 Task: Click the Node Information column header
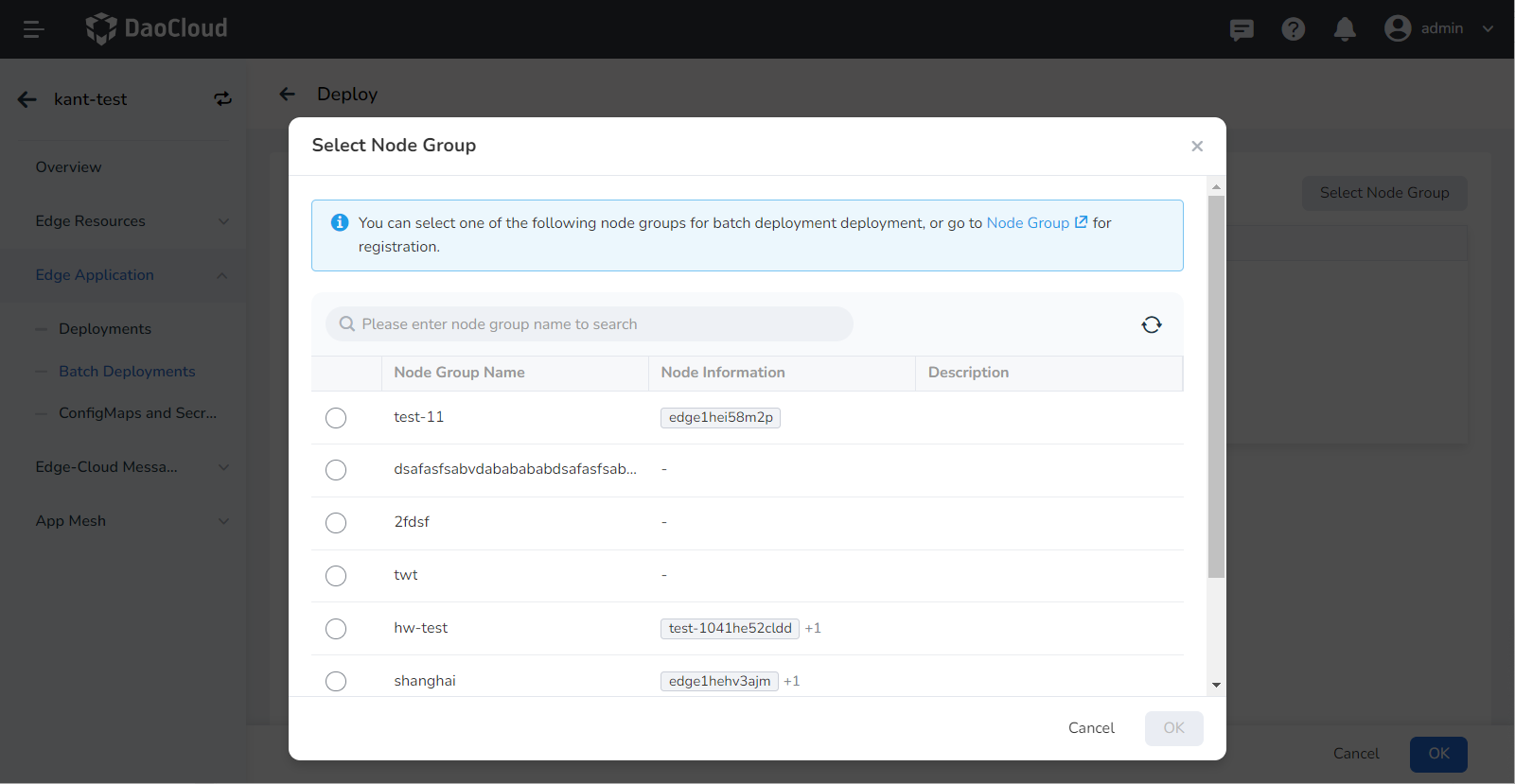723,373
